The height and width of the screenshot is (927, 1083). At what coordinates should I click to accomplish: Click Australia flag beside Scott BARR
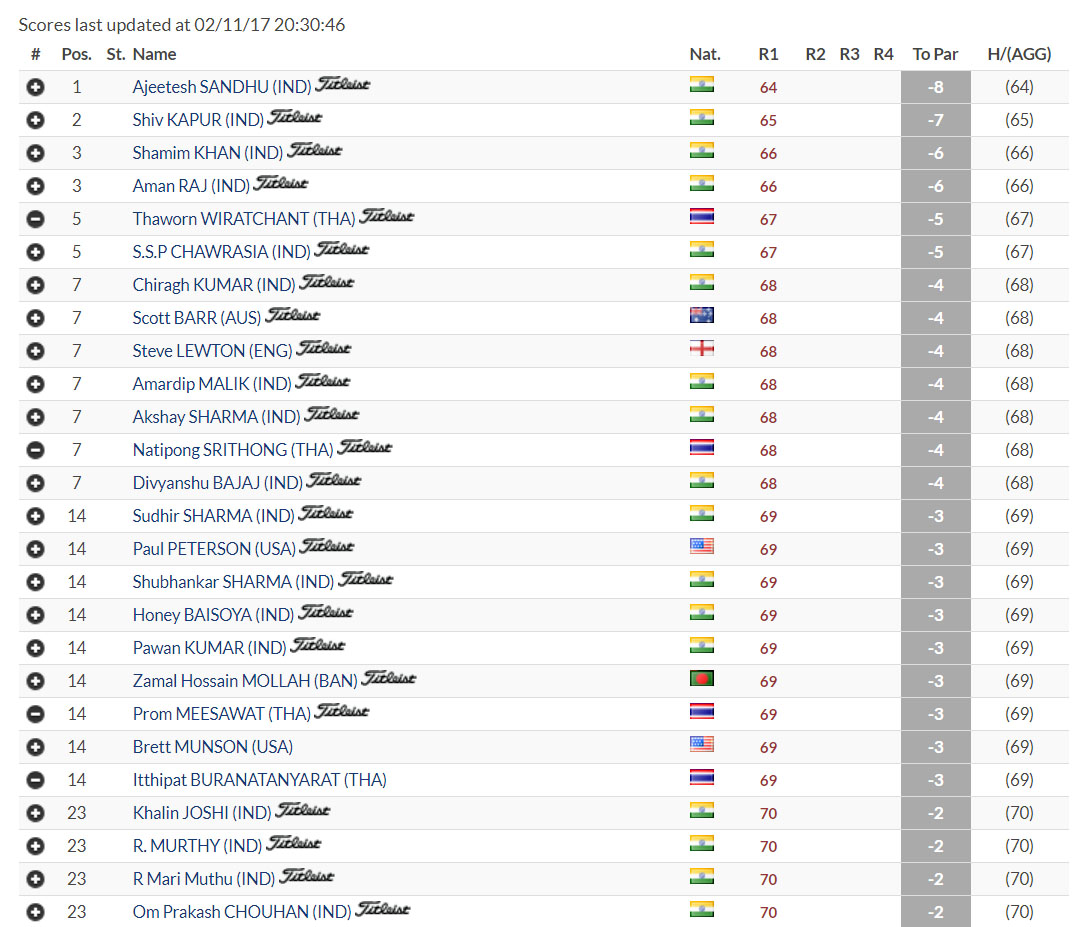(702, 316)
